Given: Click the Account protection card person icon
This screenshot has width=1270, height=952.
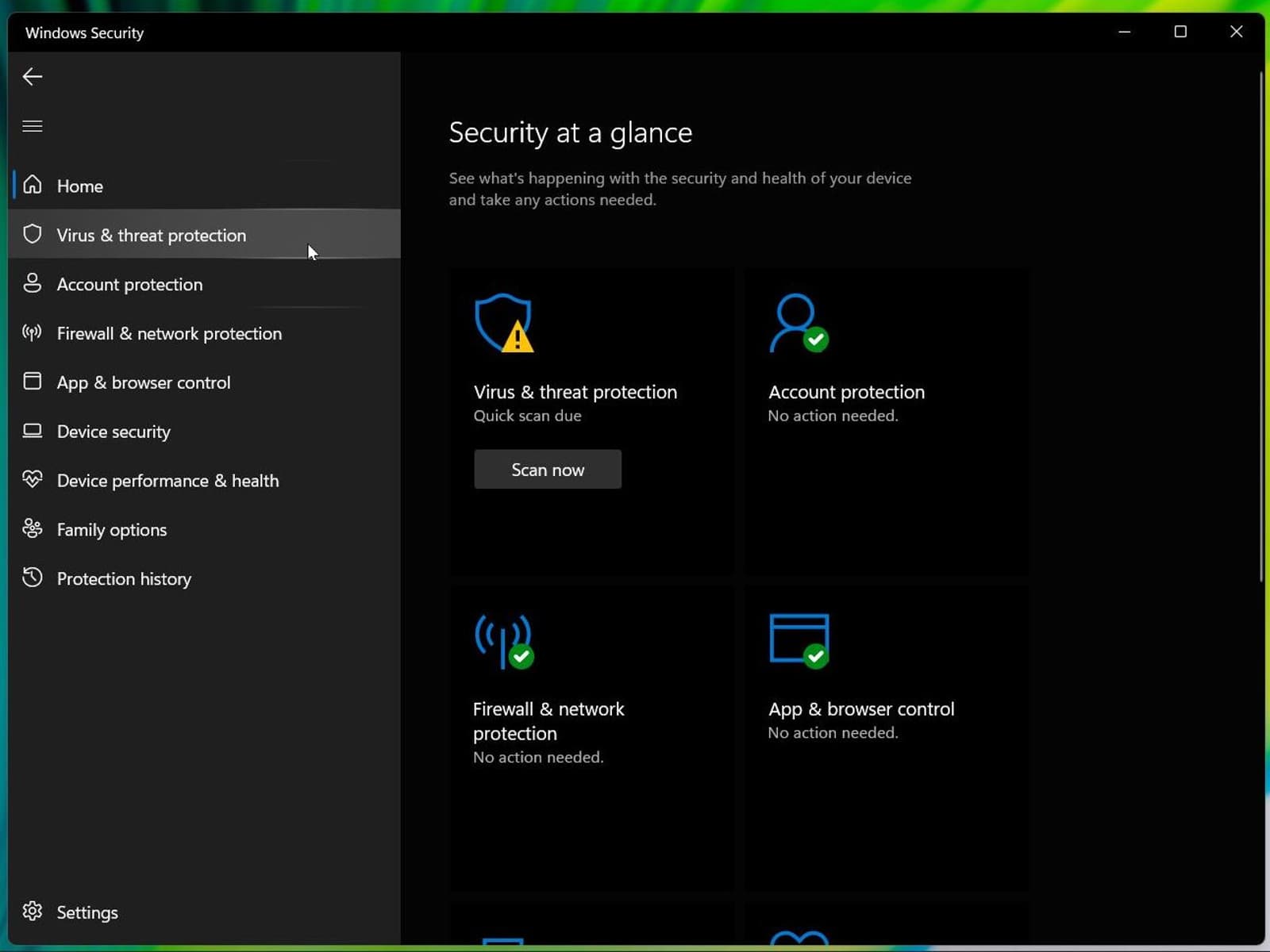Looking at the screenshot, I should pos(799,323).
